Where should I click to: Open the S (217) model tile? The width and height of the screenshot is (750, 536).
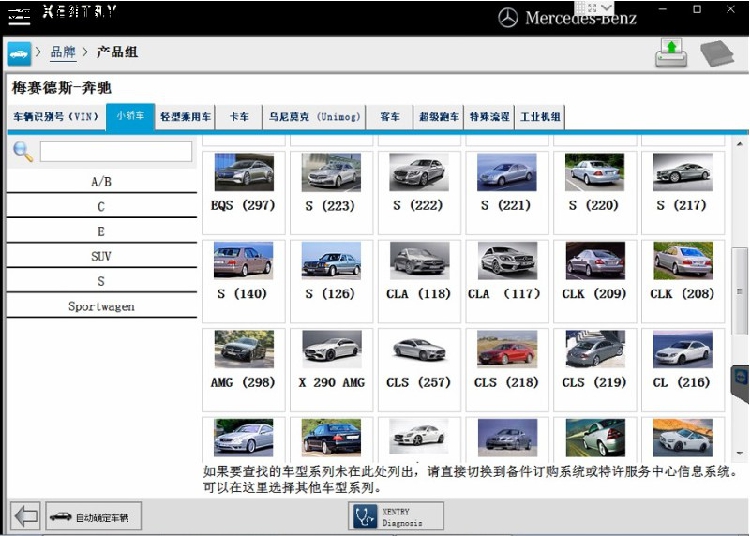click(x=683, y=192)
